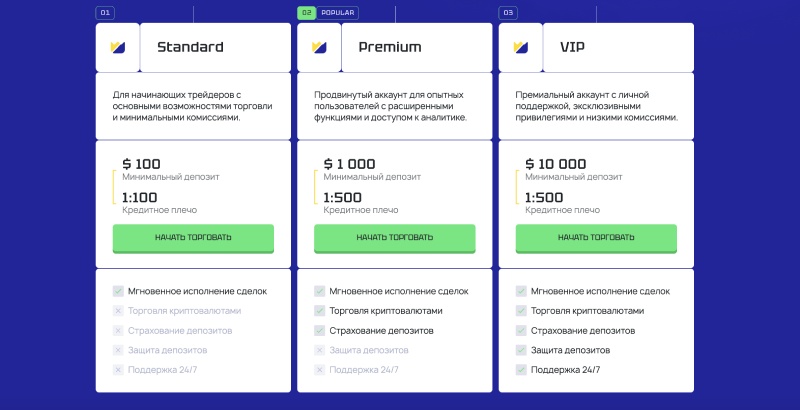
Task: Select the VIP plan title
Action: pyautogui.click(x=574, y=47)
